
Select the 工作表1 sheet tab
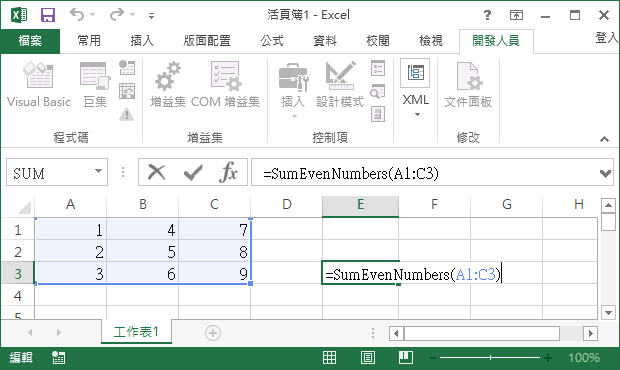[136, 331]
